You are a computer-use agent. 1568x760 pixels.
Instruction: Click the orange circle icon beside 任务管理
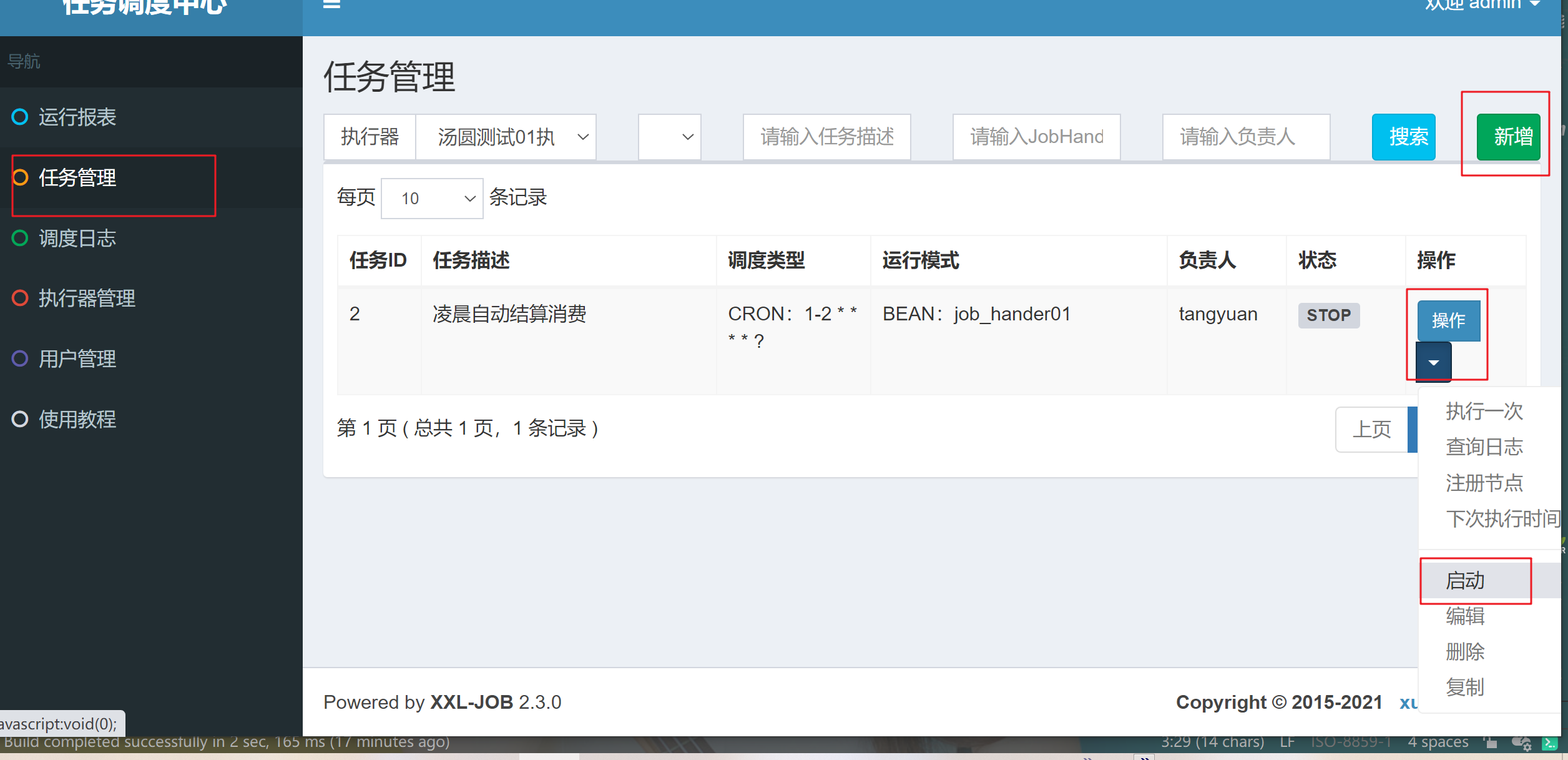(20, 177)
